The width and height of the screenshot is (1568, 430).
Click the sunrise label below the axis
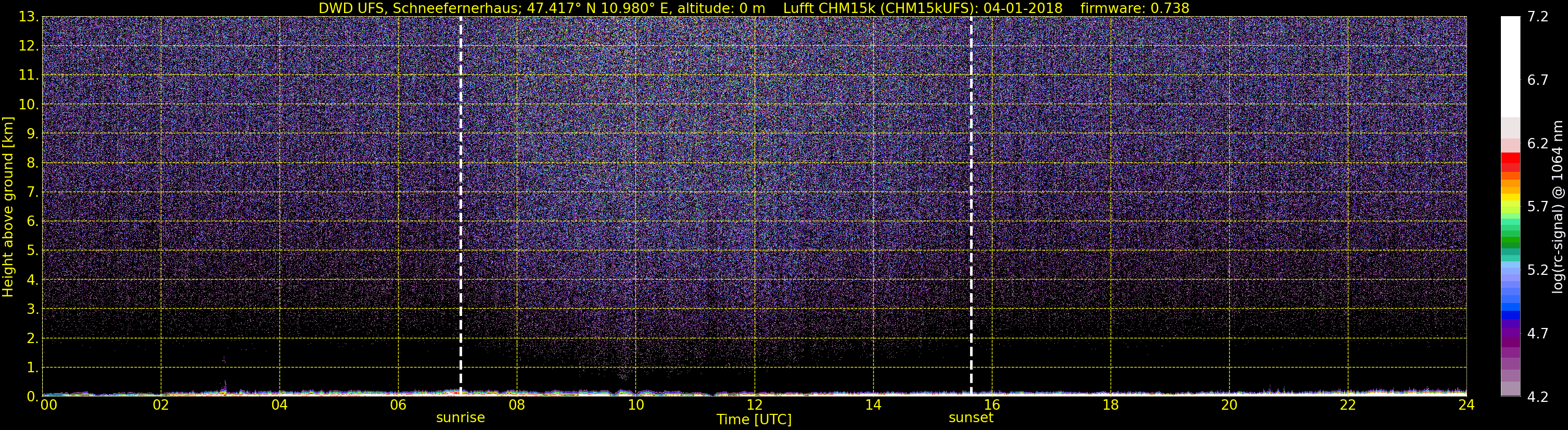460,418
